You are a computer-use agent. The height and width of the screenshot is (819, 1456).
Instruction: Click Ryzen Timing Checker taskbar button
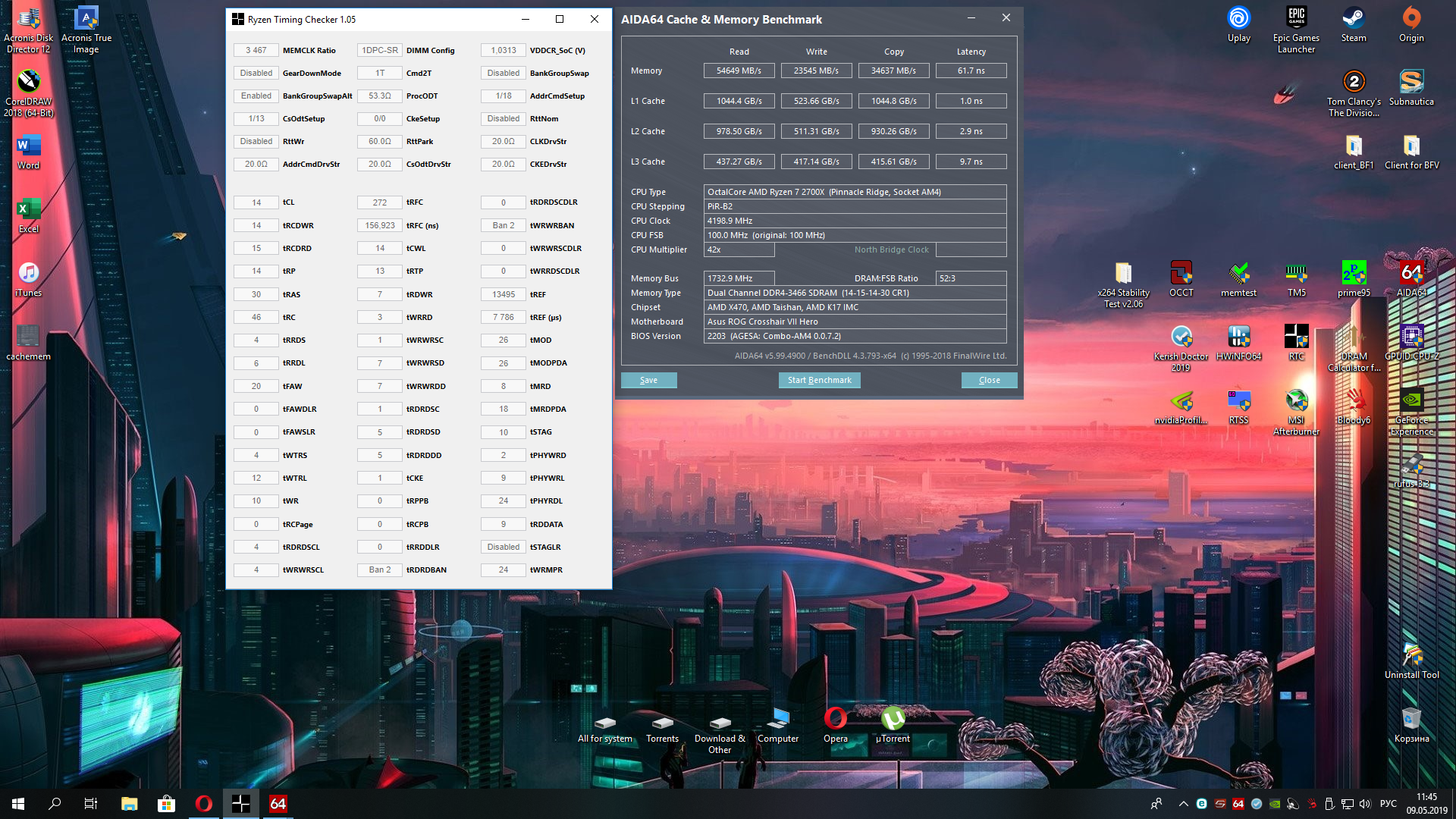coord(240,803)
